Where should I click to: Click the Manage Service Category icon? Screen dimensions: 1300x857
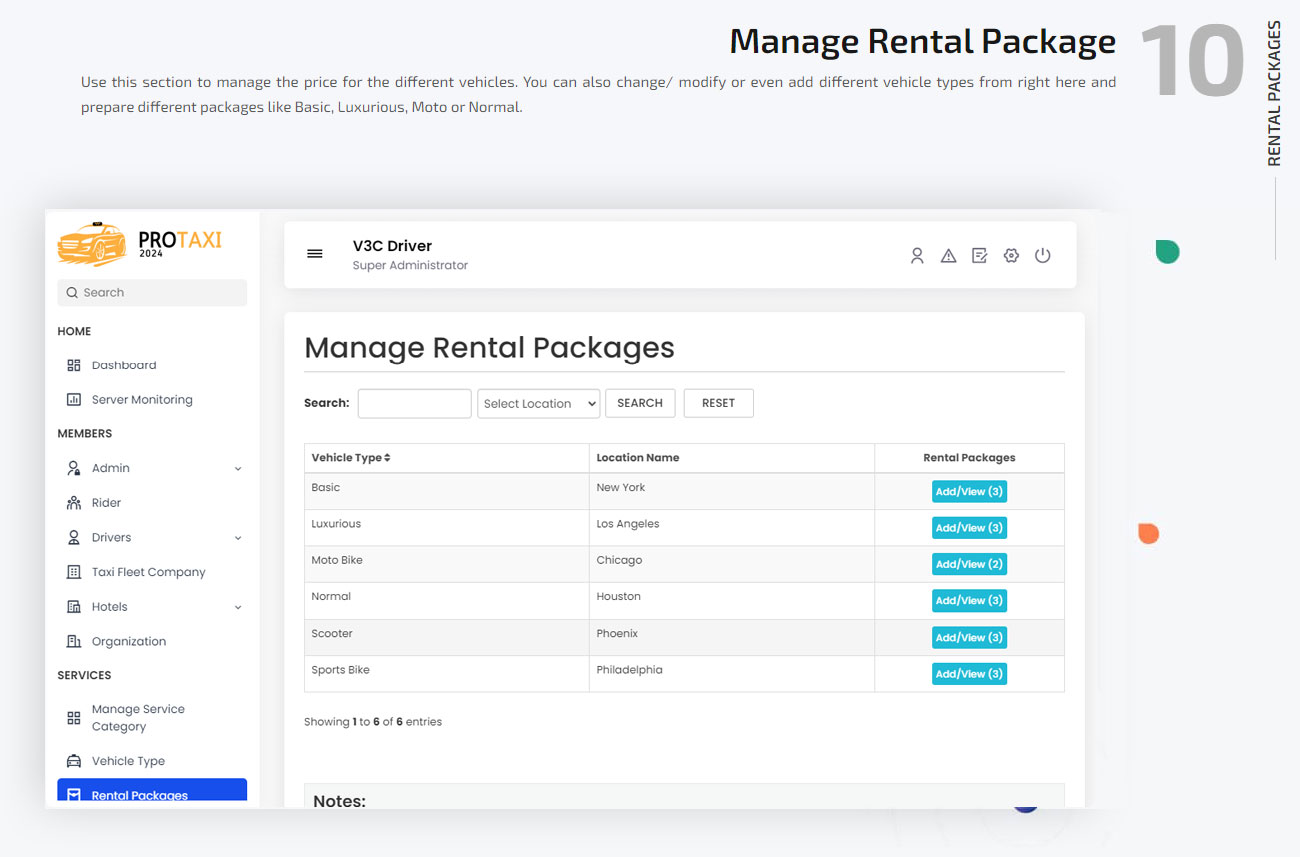click(73, 718)
